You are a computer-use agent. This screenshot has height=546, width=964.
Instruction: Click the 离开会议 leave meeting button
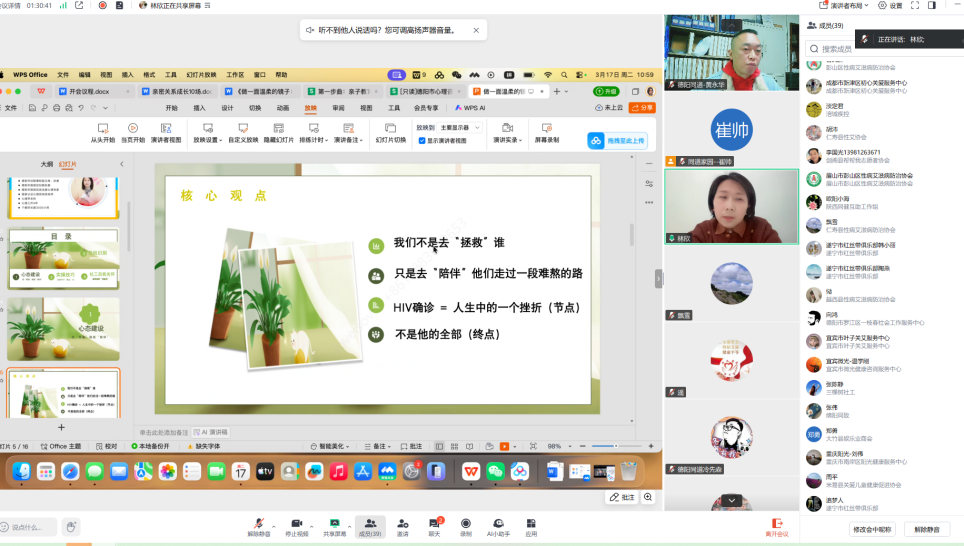776,526
